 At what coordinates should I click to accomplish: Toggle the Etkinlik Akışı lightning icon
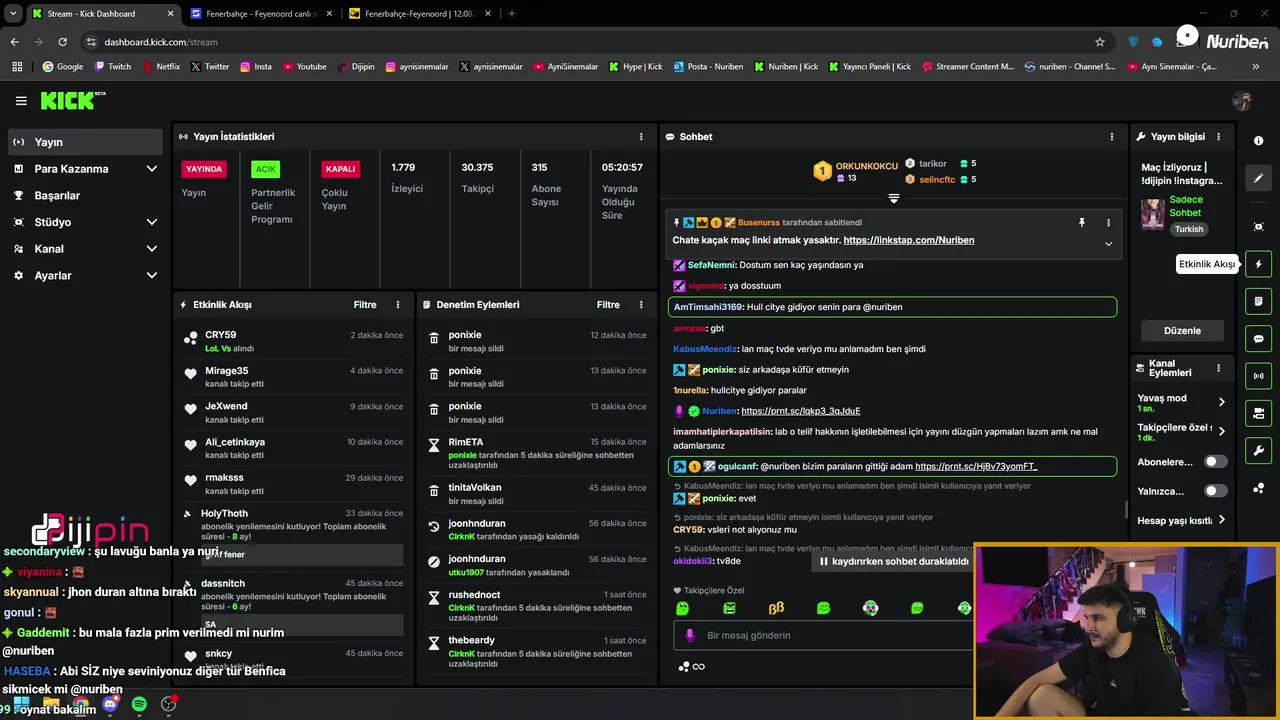coord(1258,264)
